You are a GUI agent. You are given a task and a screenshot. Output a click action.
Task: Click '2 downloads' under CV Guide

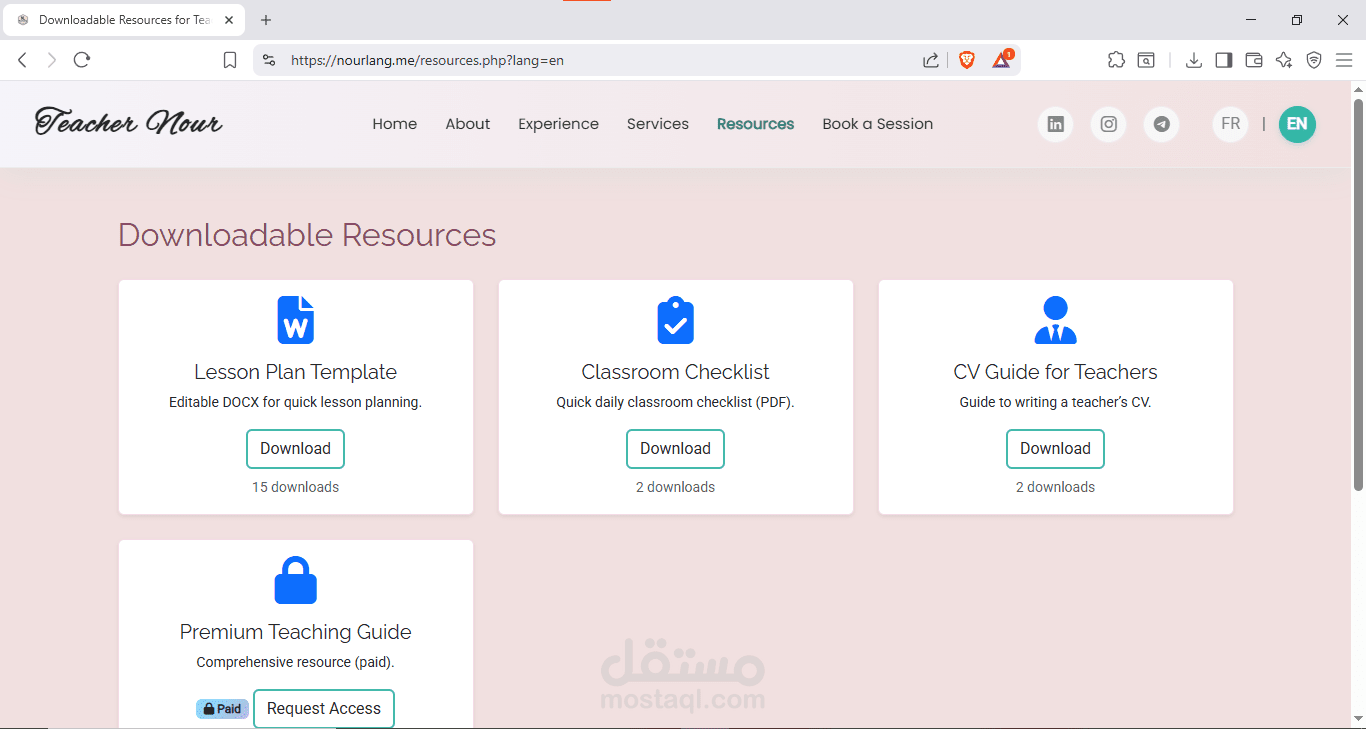coord(1055,487)
